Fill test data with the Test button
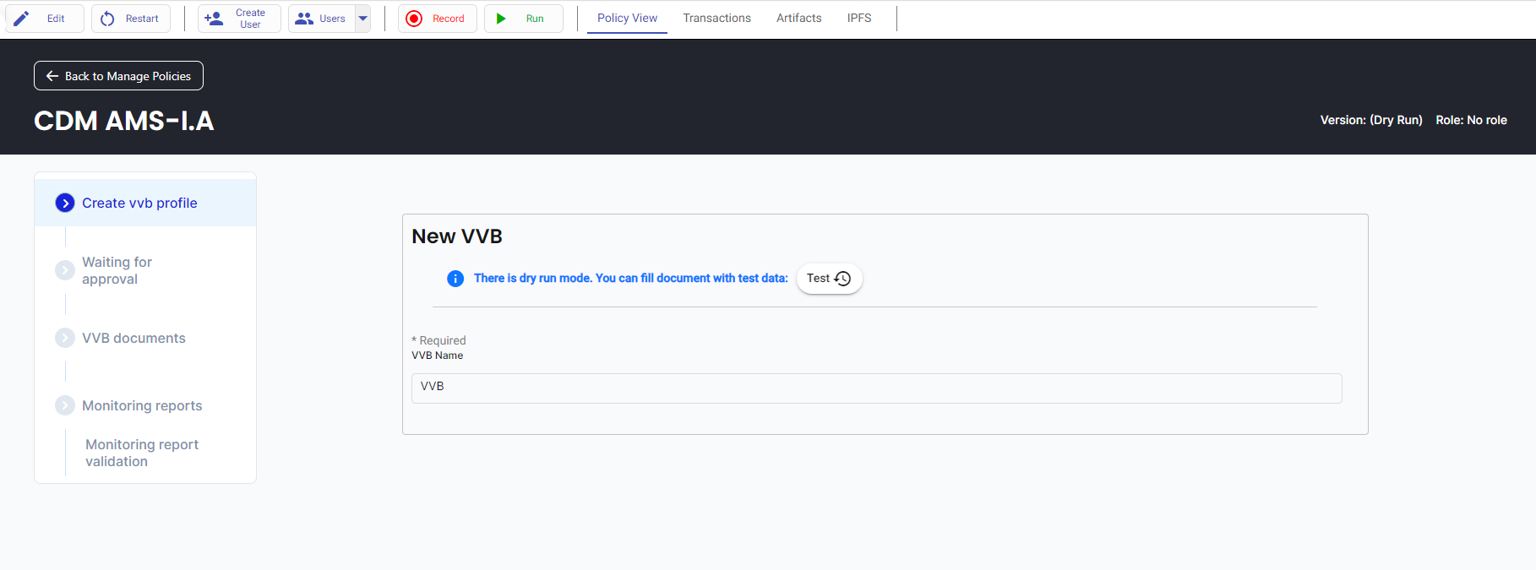This screenshot has width=1536, height=570. click(829, 278)
